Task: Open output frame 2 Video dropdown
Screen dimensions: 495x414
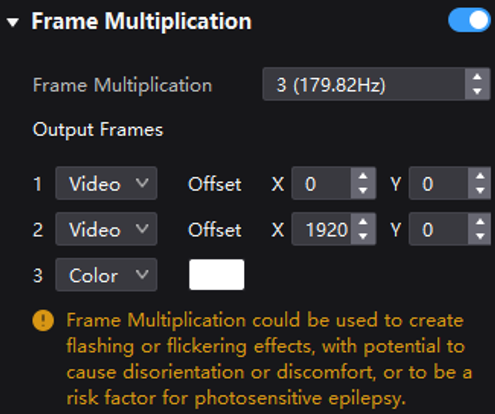Action: click(x=106, y=229)
